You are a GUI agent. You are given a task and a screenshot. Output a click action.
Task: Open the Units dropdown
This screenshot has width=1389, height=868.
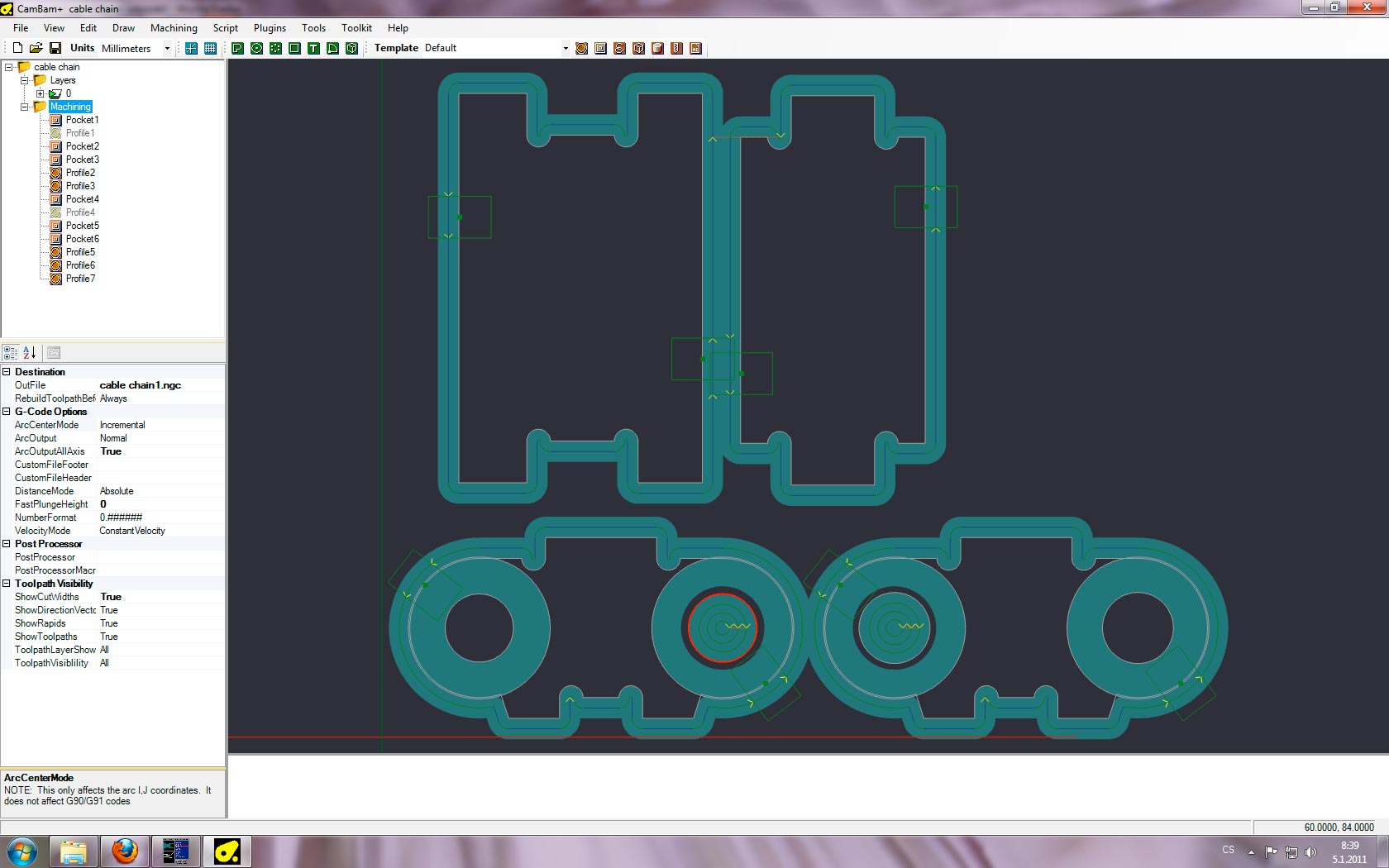coord(167,48)
